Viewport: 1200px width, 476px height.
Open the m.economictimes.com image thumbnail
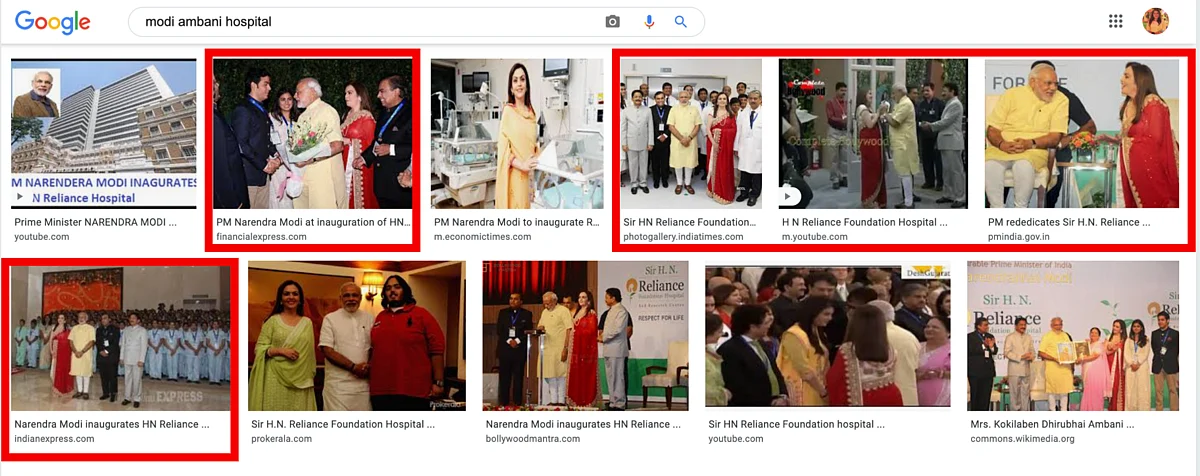point(516,133)
